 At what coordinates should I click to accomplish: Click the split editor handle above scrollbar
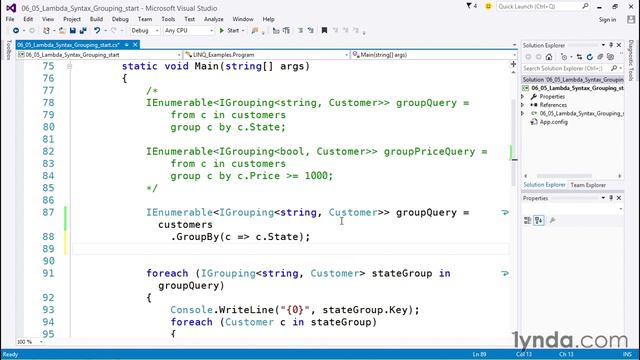click(513, 64)
